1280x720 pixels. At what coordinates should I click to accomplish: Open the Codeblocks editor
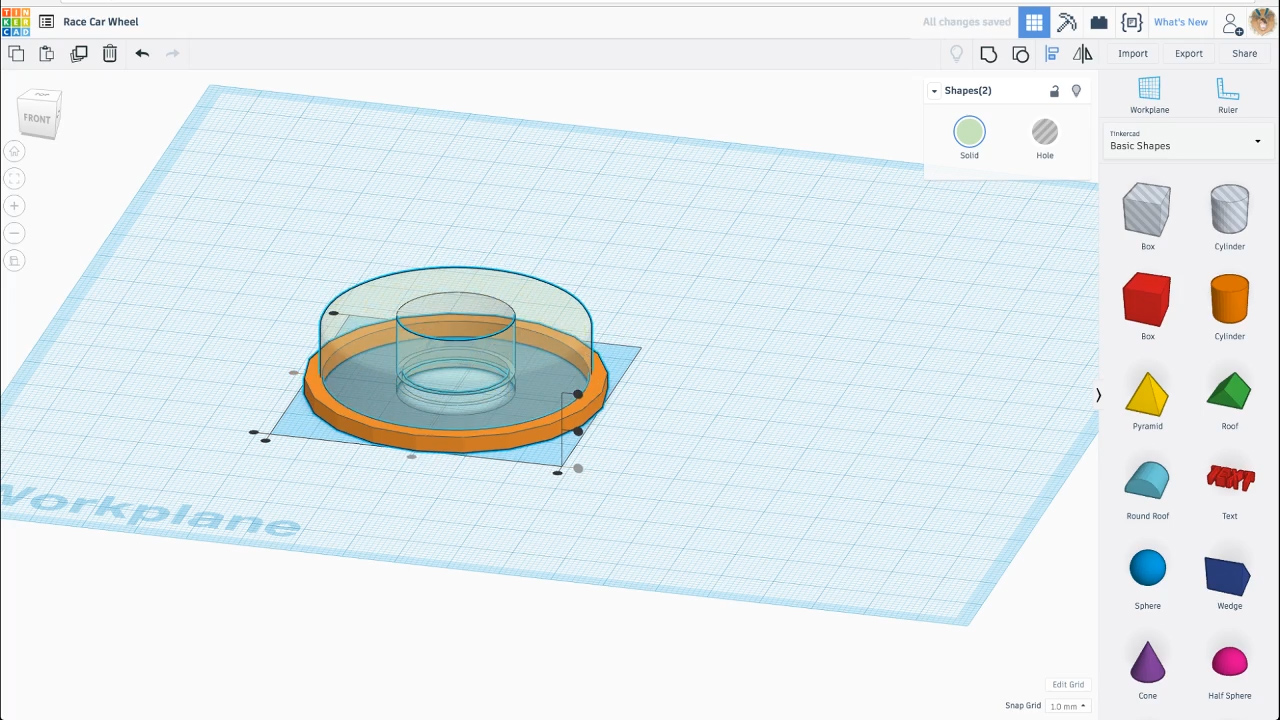(1132, 22)
